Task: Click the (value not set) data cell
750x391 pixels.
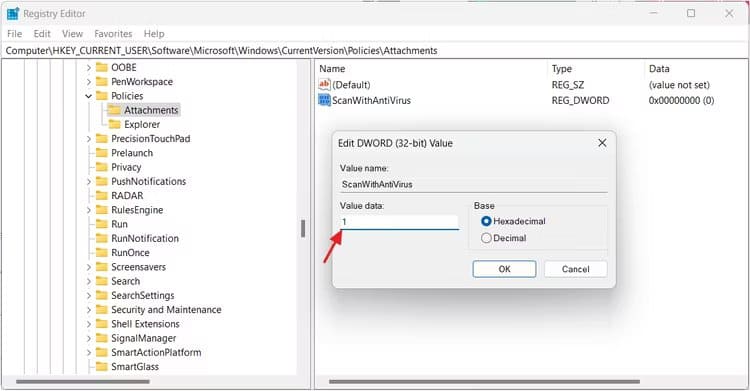Action: 679,85
